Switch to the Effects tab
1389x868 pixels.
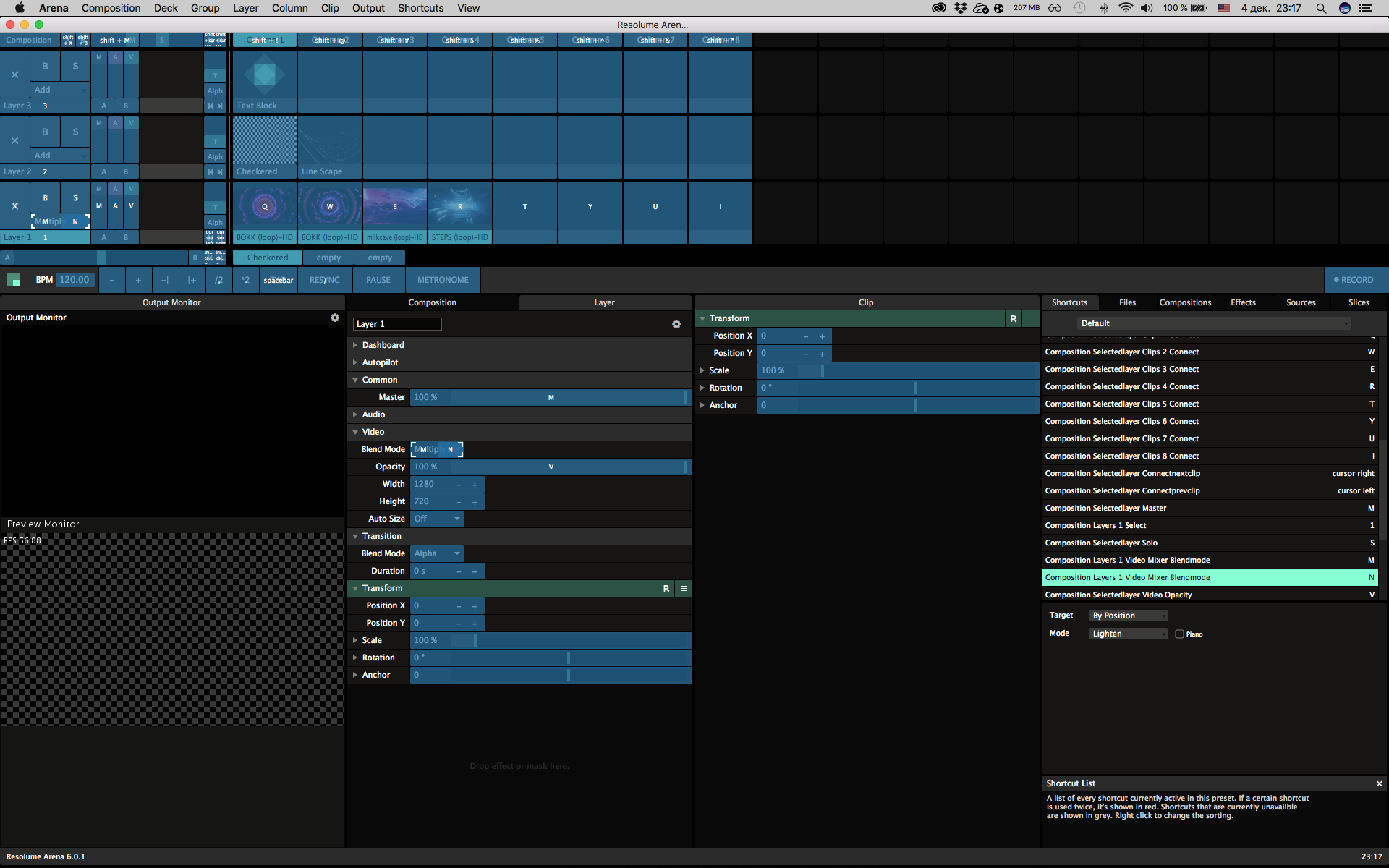coord(1243,302)
